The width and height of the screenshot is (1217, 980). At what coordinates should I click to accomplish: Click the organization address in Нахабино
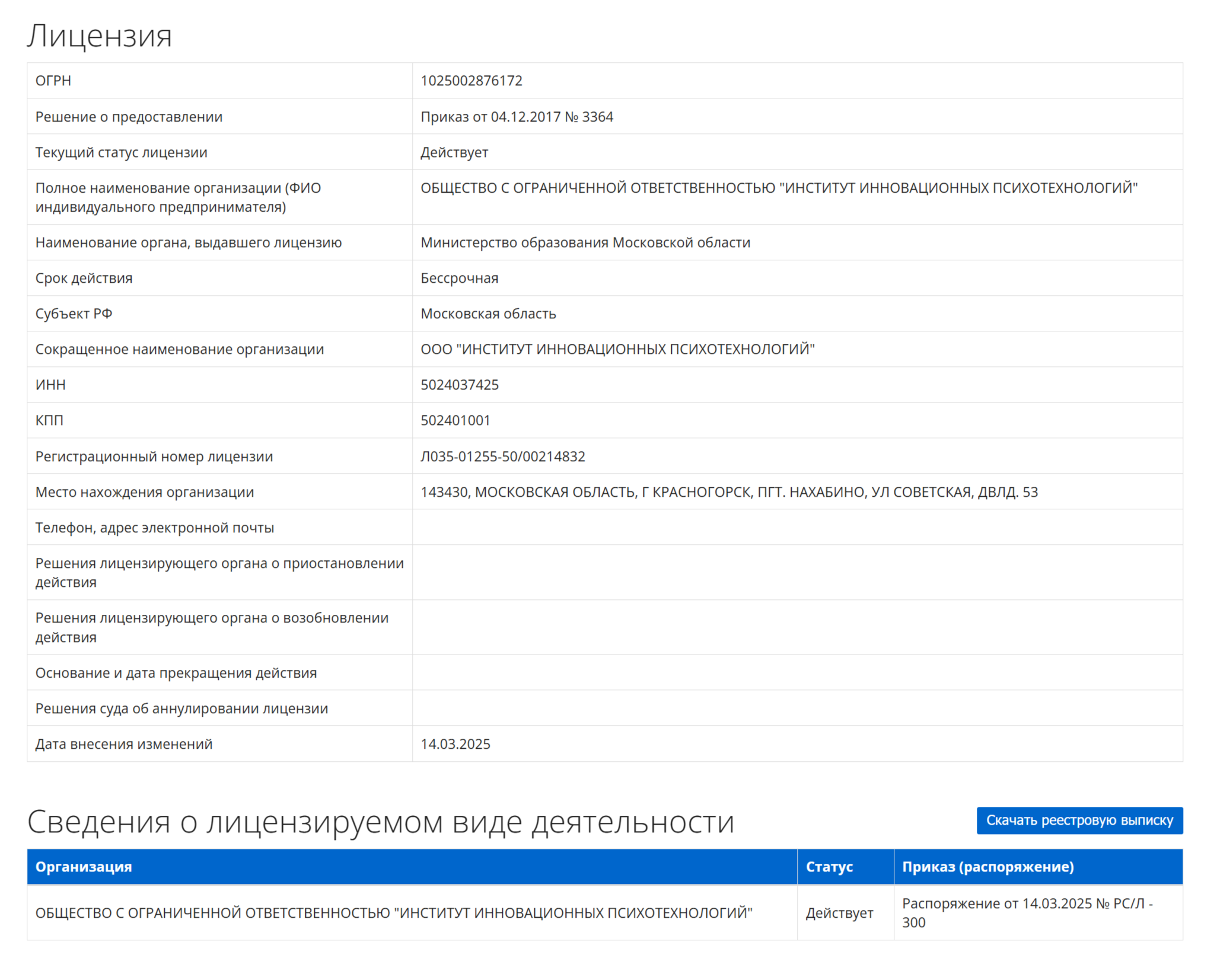click(729, 492)
